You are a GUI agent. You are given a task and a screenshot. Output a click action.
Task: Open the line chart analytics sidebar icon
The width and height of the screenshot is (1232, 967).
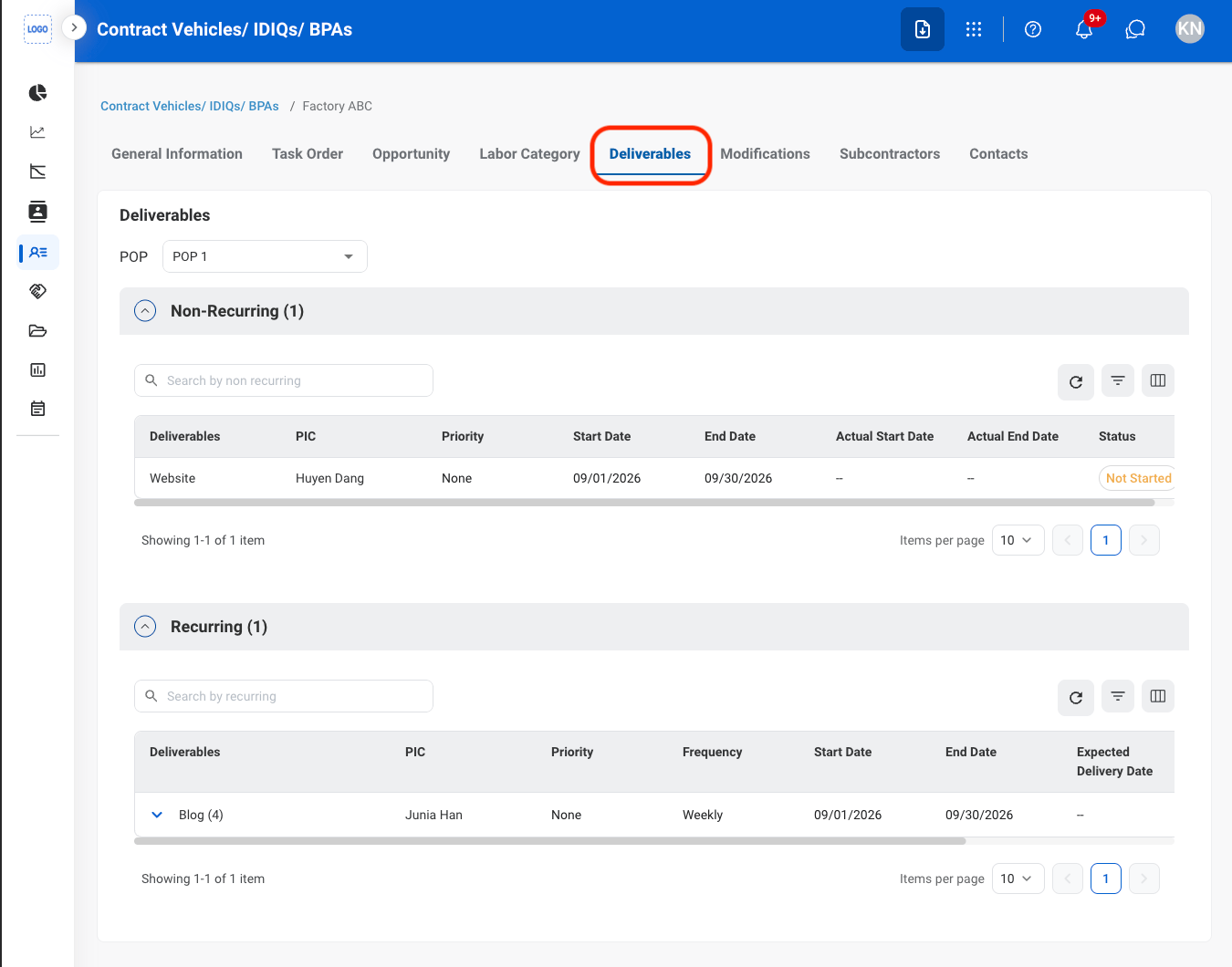click(x=37, y=132)
